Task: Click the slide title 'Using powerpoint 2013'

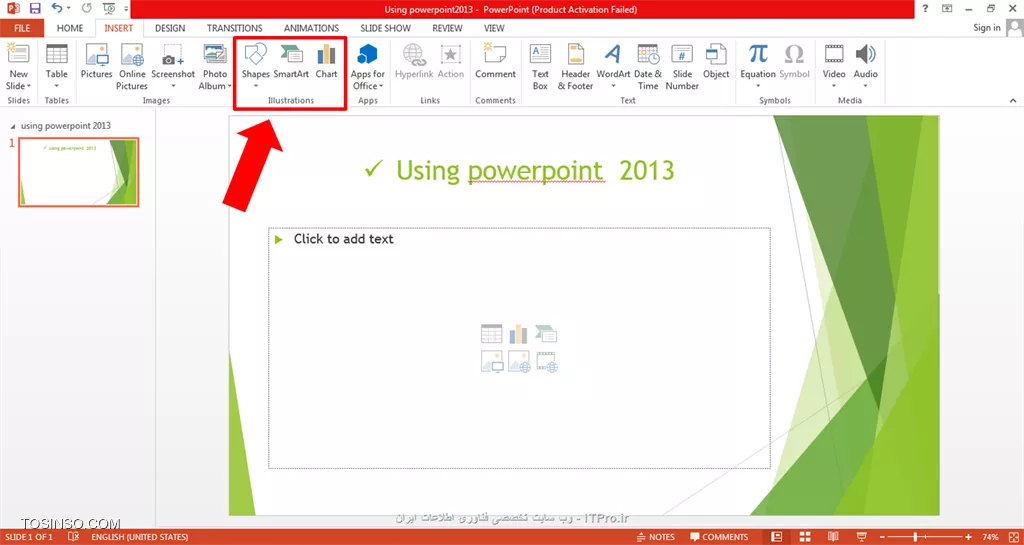Action: [535, 170]
